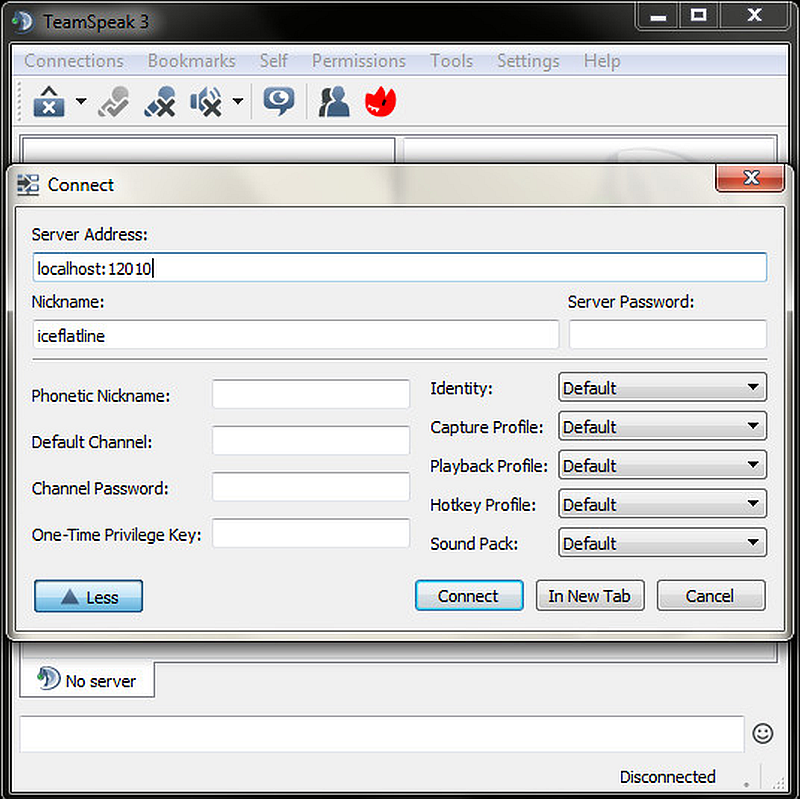Open the arrow next to the disconnect icon
The height and width of the screenshot is (799, 800).
pyautogui.click(x=81, y=101)
